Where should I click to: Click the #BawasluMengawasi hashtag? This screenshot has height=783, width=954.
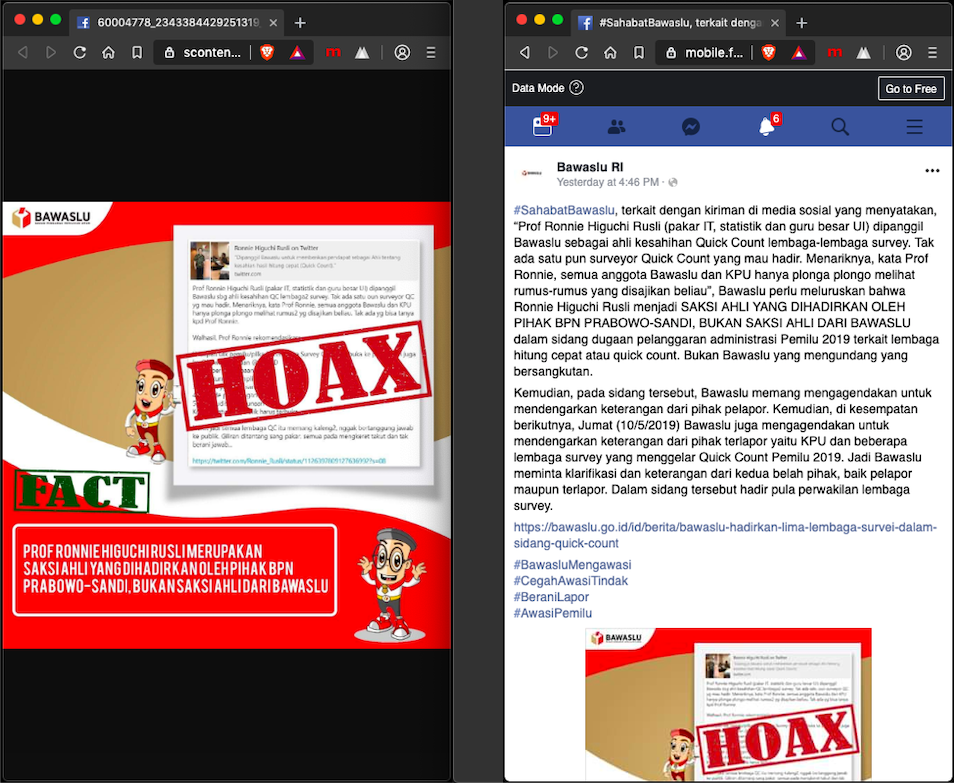(x=571, y=564)
